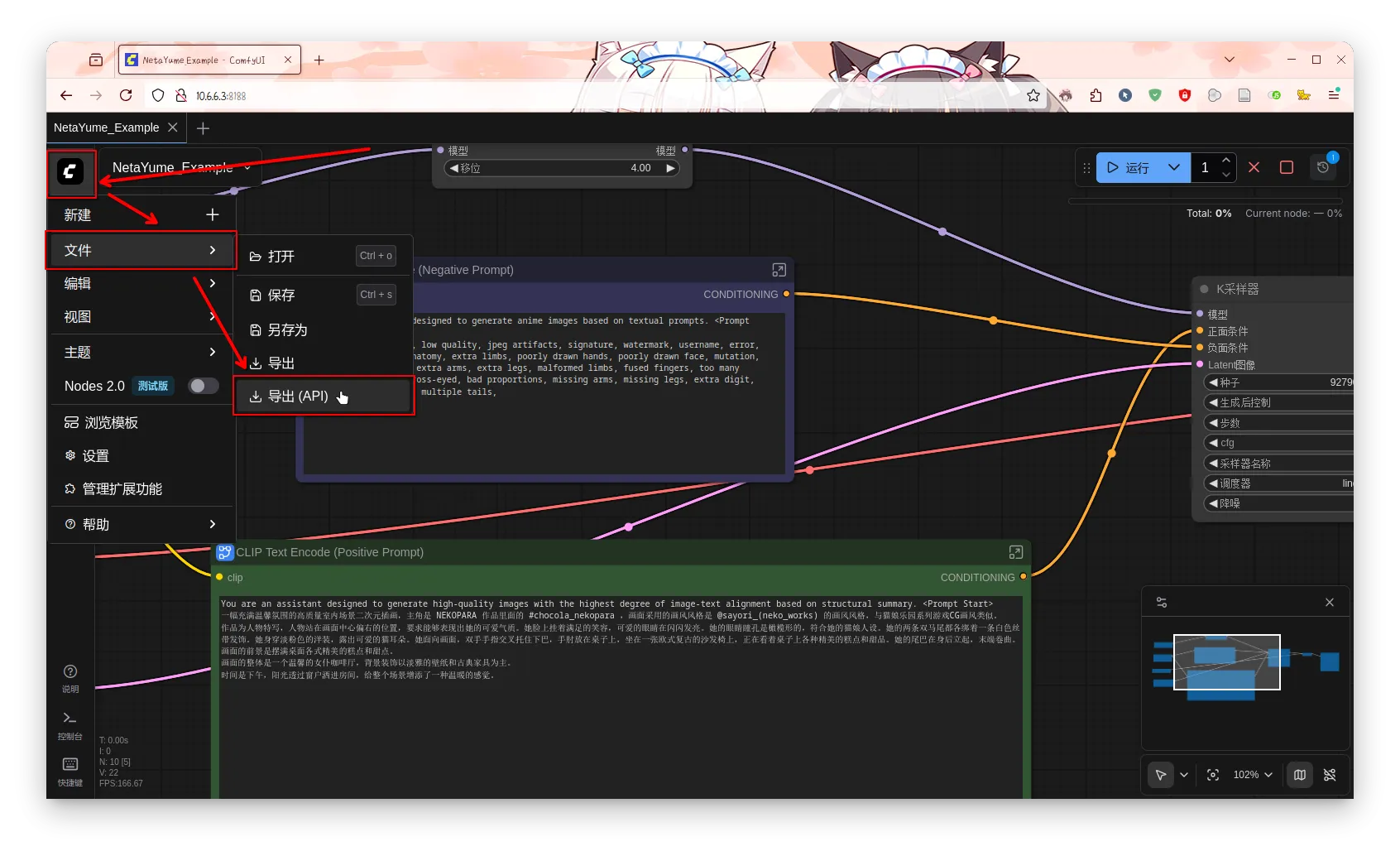Click the blue 运行 run button
The height and width of the screenshot is (851, 1400).
(1129, 167)
